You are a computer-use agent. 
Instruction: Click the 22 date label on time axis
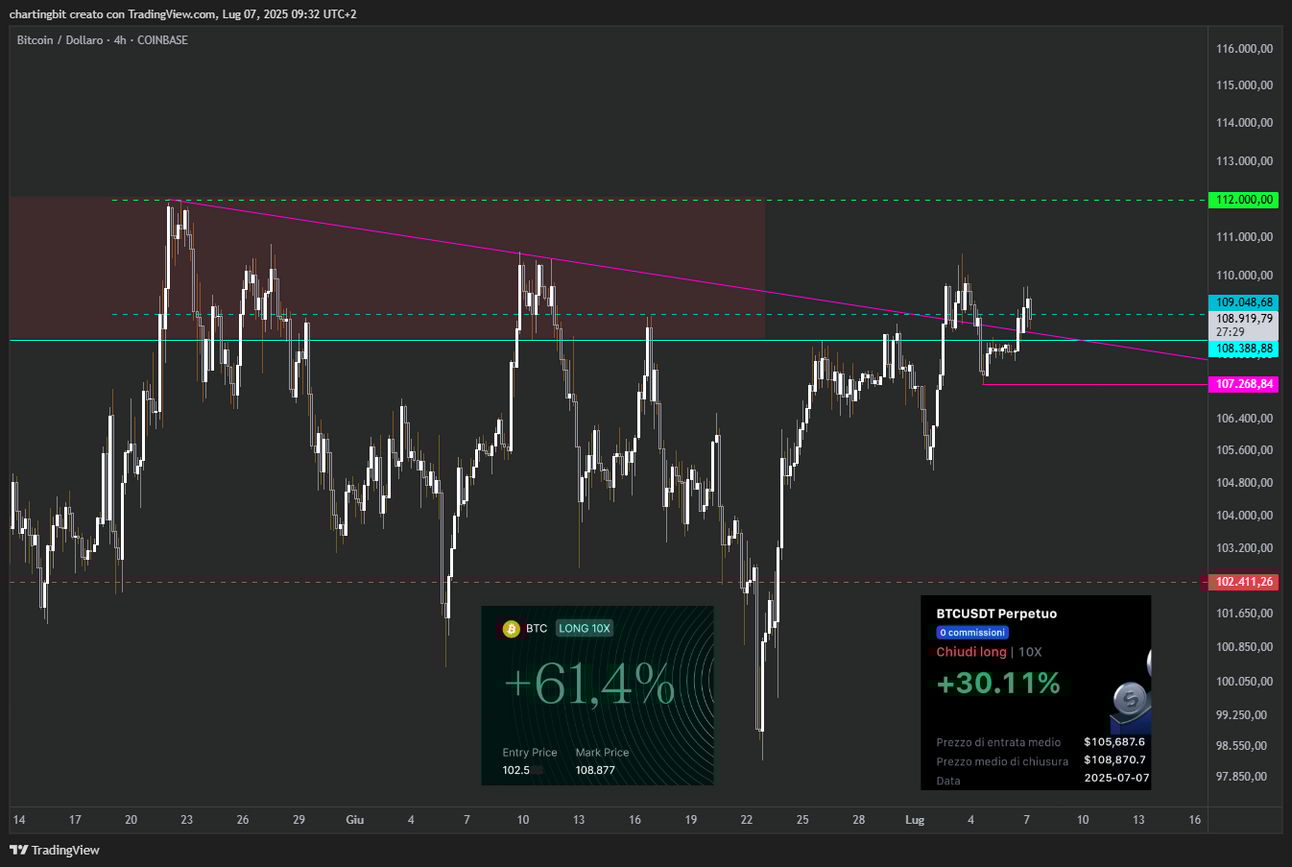coord(747,820)
